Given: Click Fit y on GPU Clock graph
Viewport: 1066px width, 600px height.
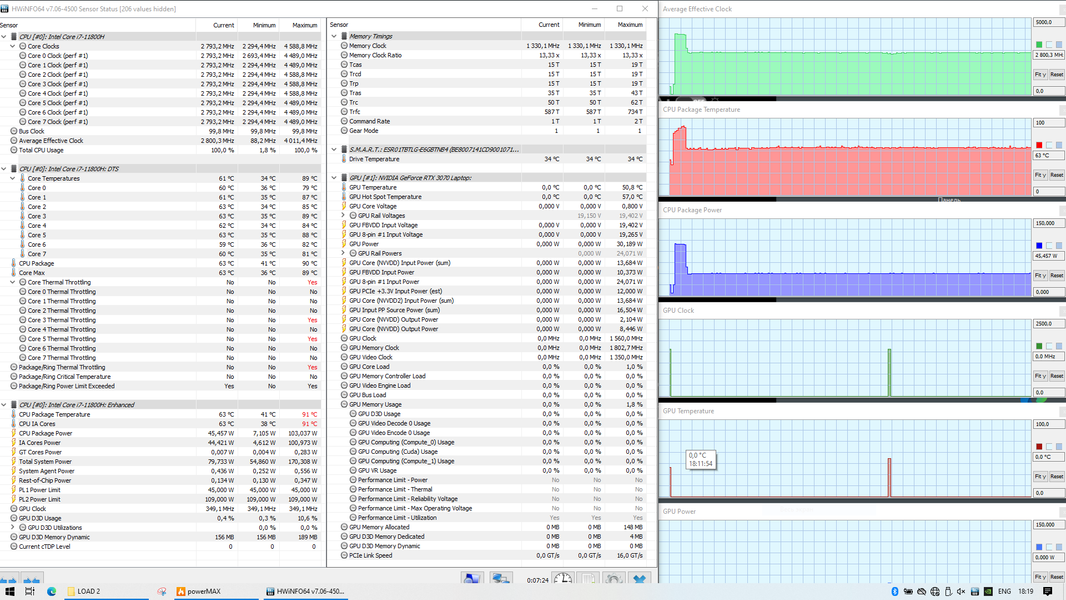Looking at the screenshot, I should pyautogui.click(x=1040, y=376).
